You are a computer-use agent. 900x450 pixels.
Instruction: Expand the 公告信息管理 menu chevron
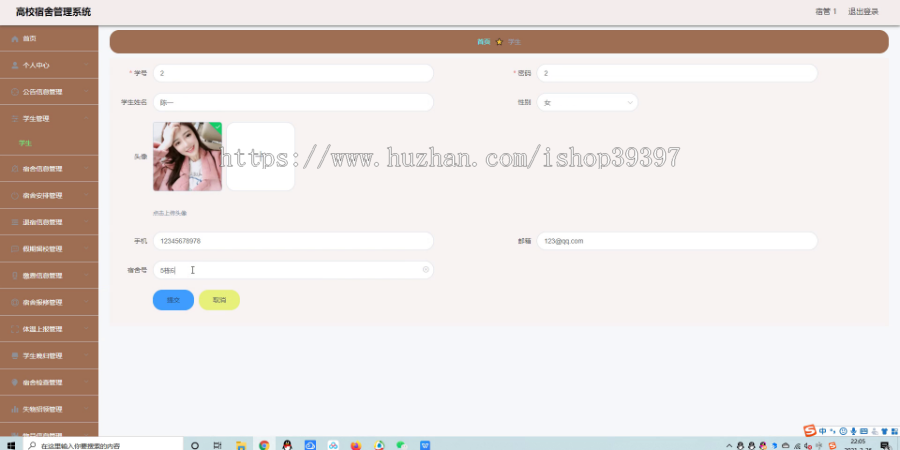[x=86, y=92]
